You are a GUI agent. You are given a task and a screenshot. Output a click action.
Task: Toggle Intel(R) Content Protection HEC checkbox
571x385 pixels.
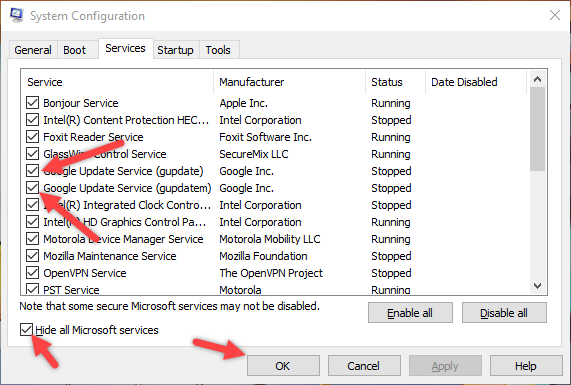pos(32,120)
